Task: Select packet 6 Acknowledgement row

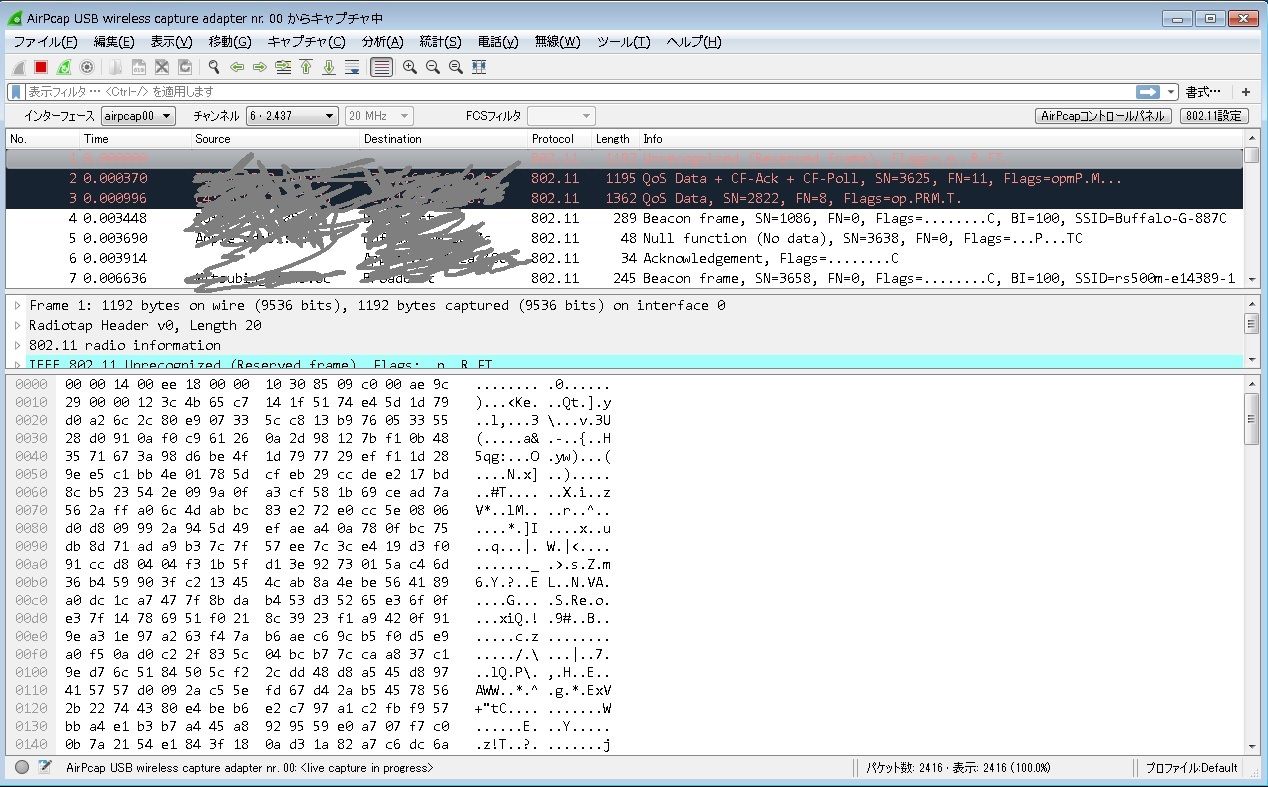Action: (x=625, y=258)
